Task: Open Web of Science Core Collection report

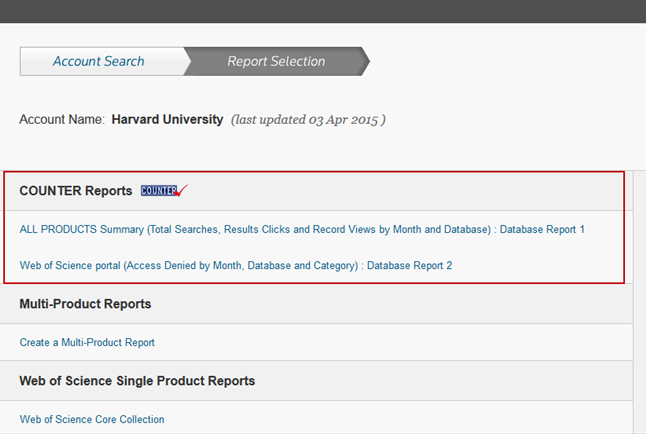Action: click(92, 419)
